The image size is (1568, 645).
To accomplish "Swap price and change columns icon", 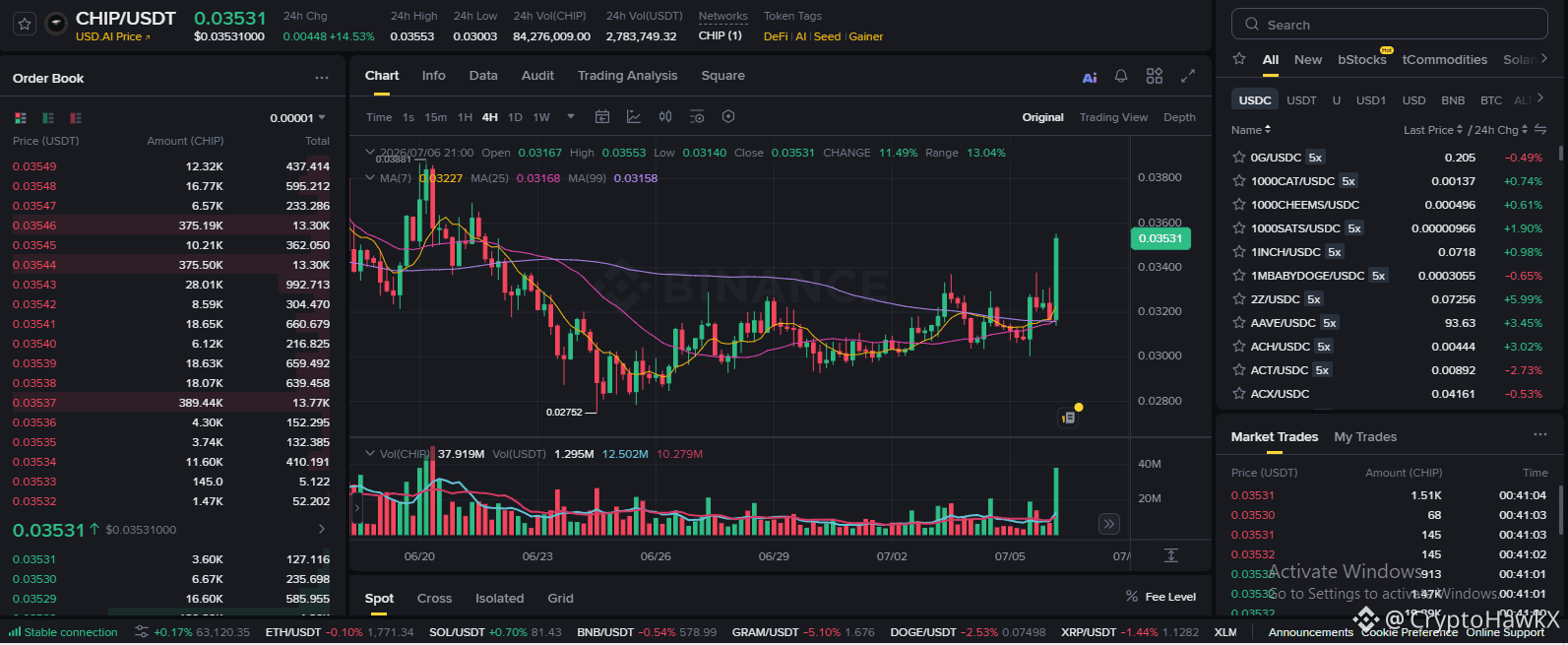I will click(x=1540, y=130).
